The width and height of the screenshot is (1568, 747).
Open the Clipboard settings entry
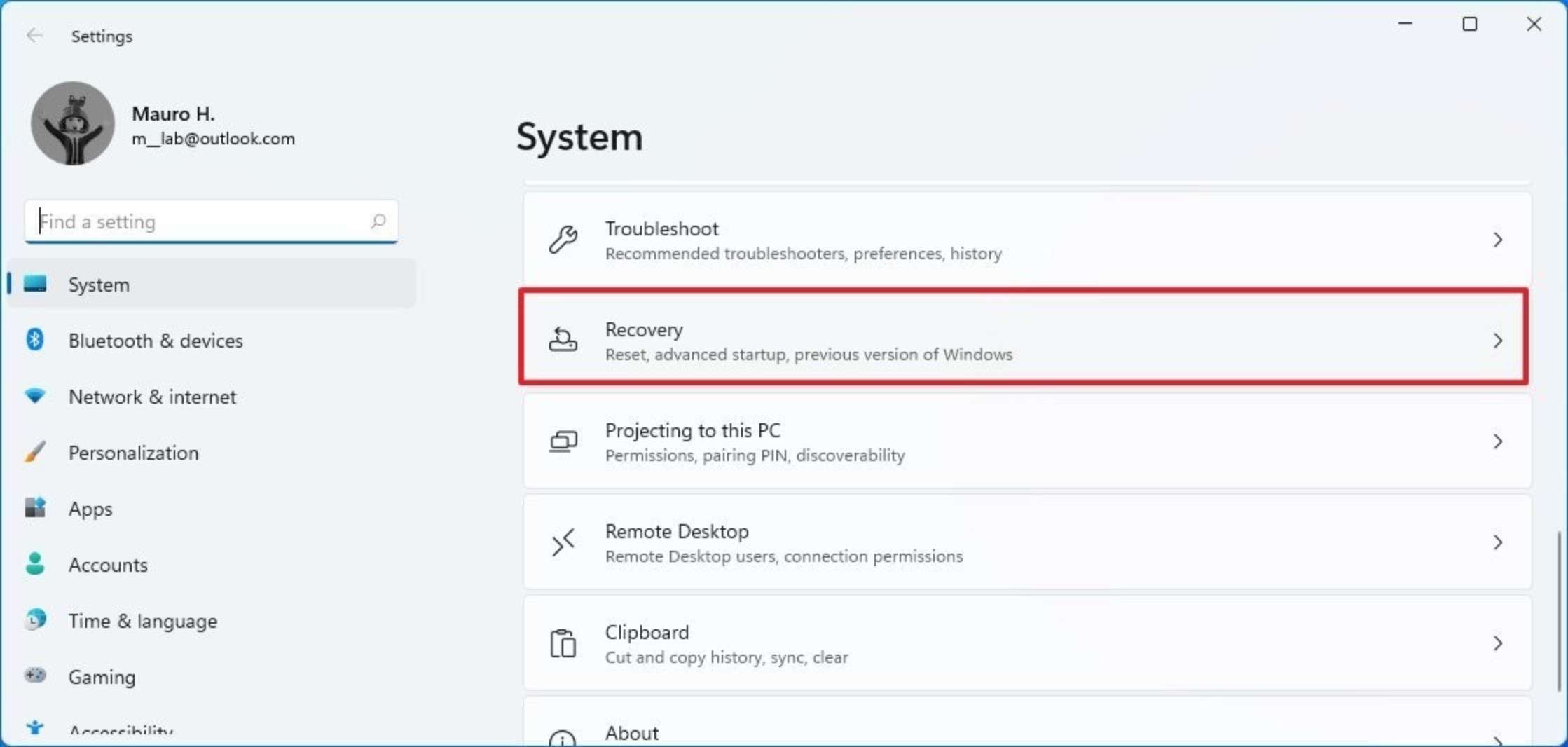pos(1027,643)
